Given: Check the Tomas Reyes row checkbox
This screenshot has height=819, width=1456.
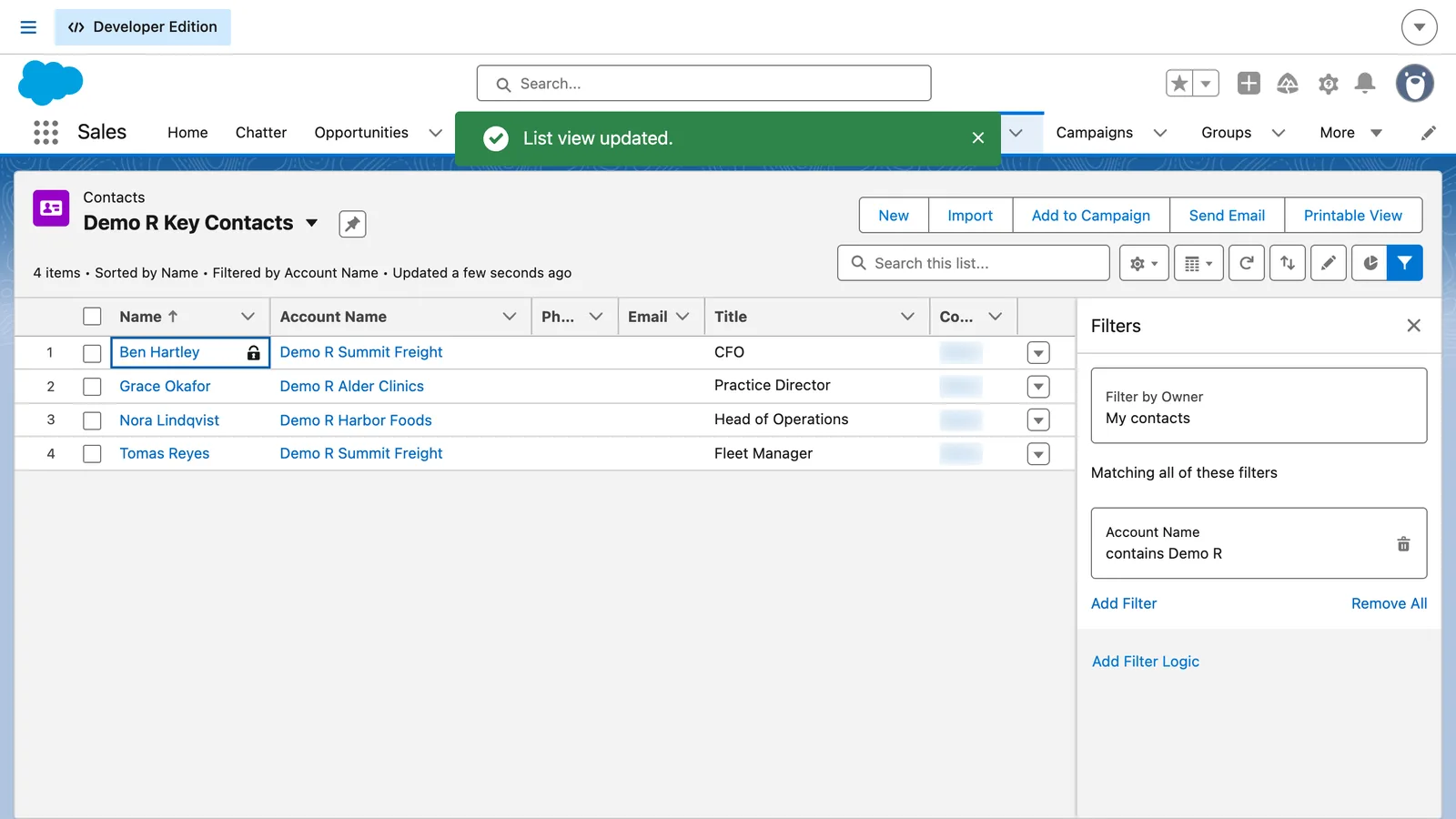Looking at the screenshot, I should tap(92, 454).
